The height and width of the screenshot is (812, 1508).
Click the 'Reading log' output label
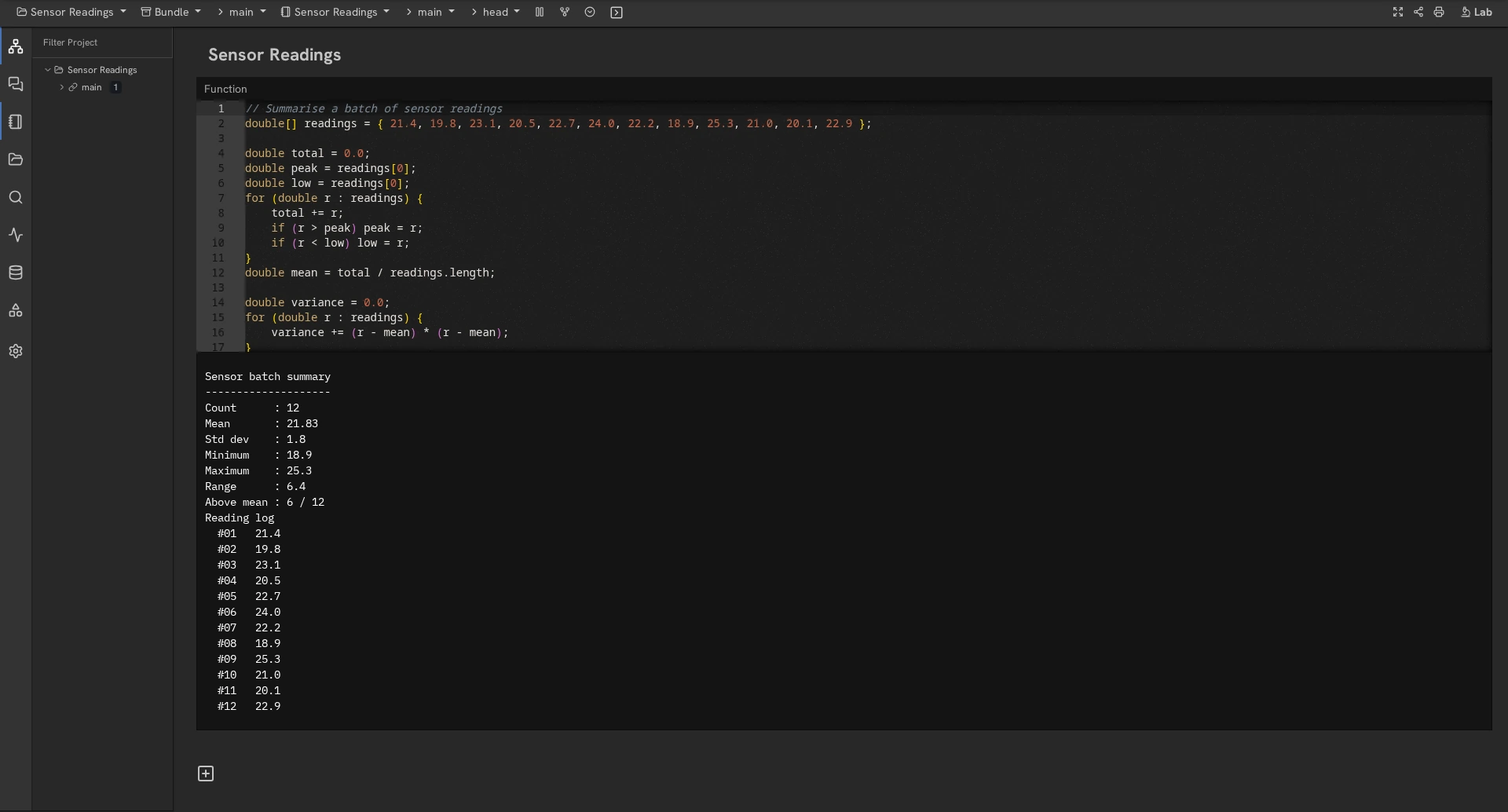(x=240, y=518)
